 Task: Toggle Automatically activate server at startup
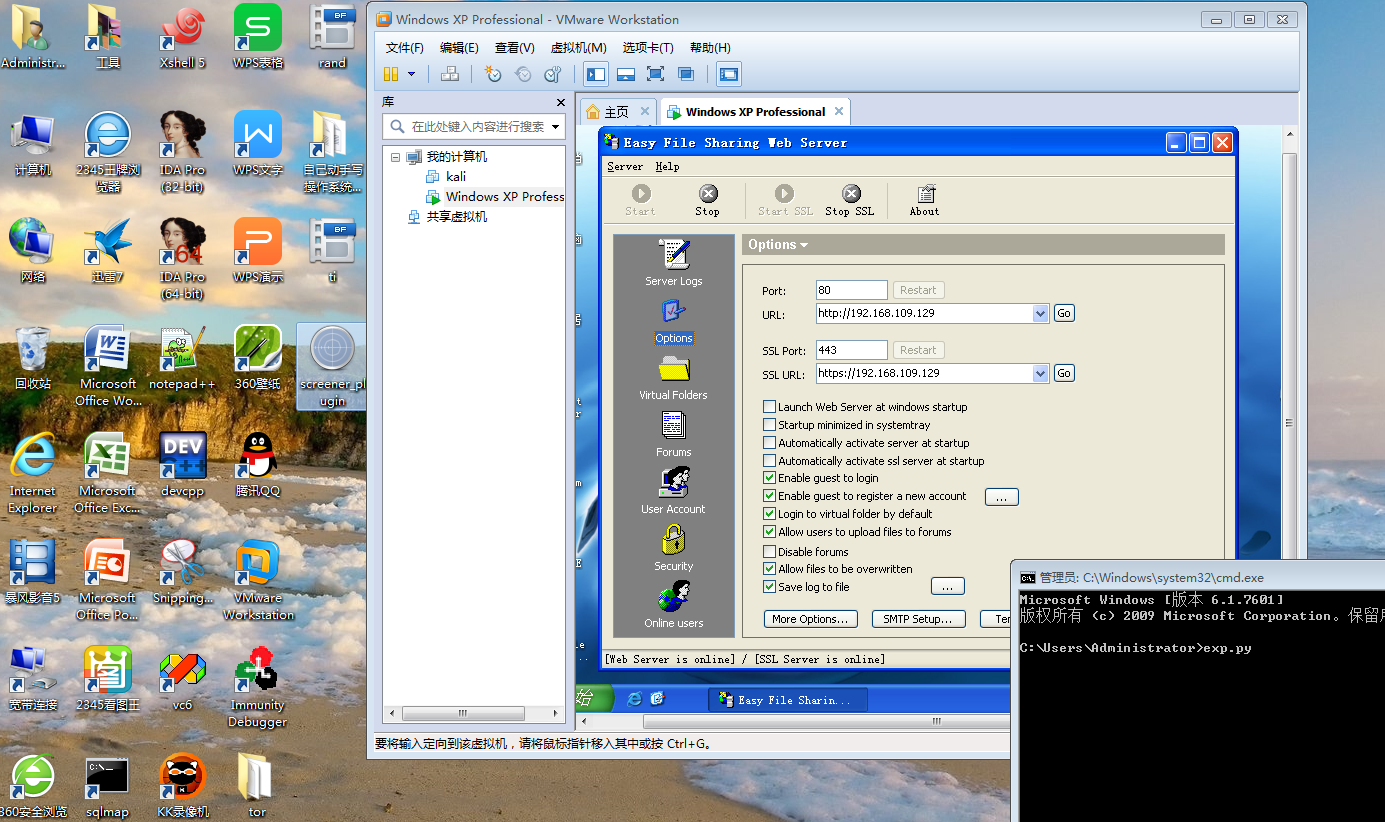pos(770,443)
